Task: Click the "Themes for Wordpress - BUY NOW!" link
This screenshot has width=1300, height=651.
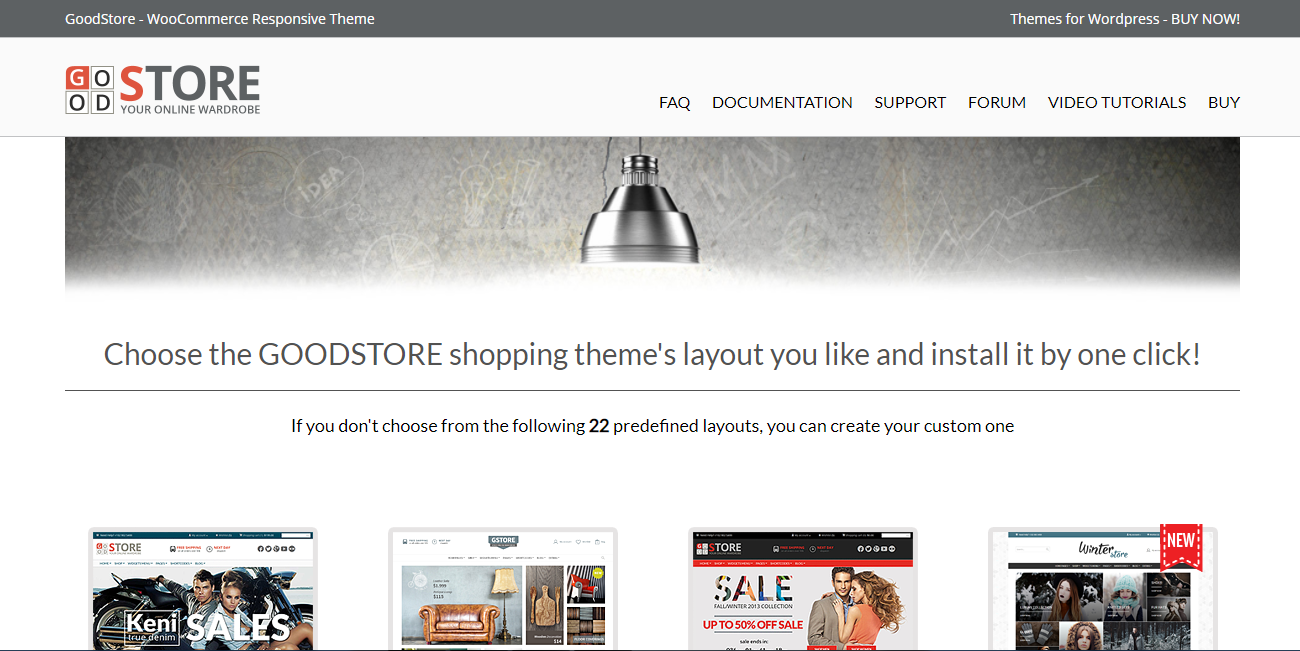Action: pos(1124,18)
